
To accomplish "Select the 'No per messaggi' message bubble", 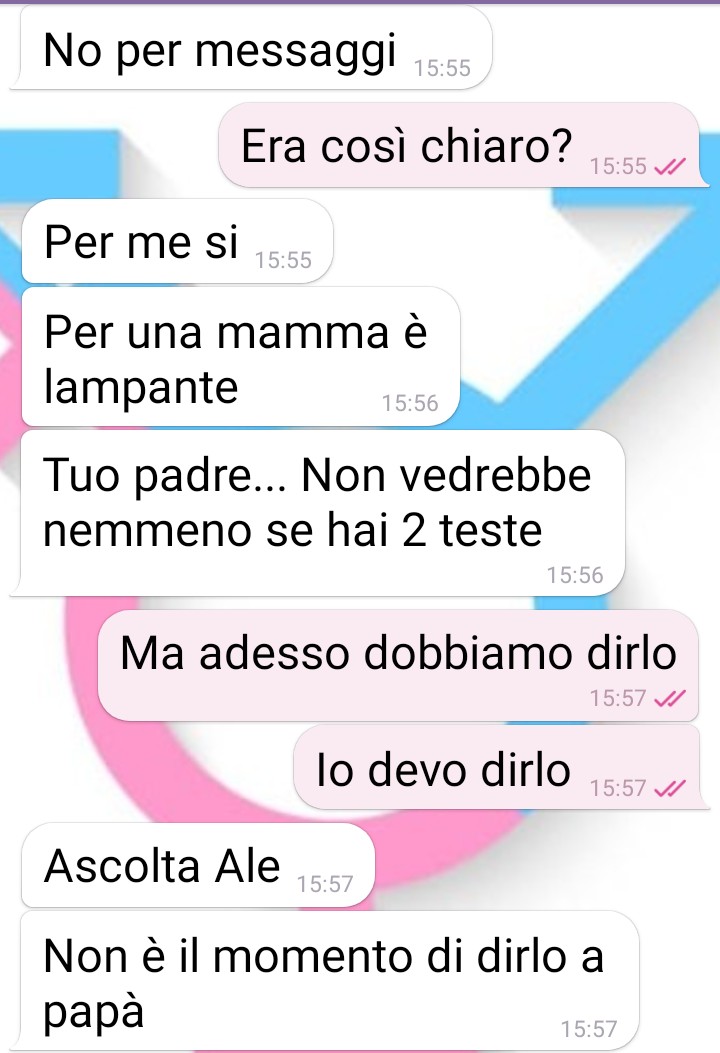I will (x=251, y=48).
